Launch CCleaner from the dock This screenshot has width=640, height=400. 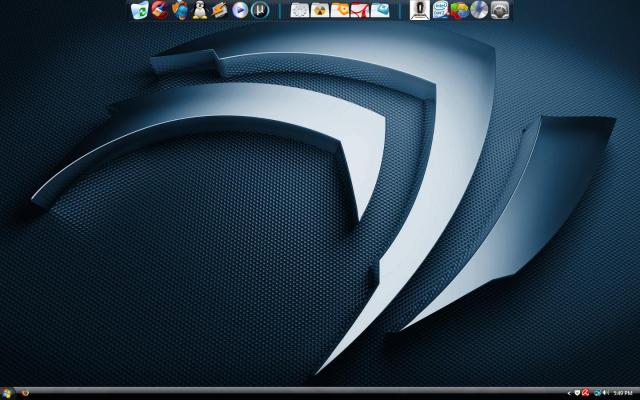tap(160, 10)
